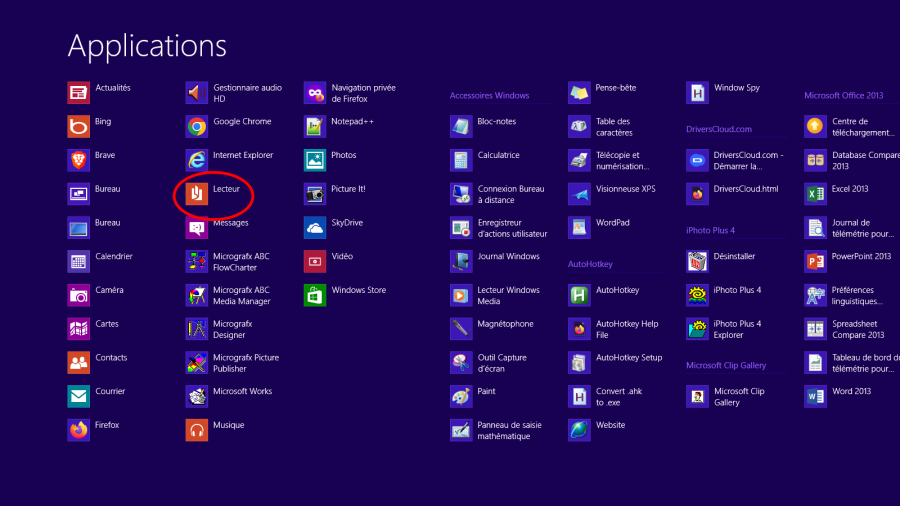This screenshot has width=900, height=506.
Task: Open Microsoft Clip Gallery icon
Action: (x=698, y=396)
